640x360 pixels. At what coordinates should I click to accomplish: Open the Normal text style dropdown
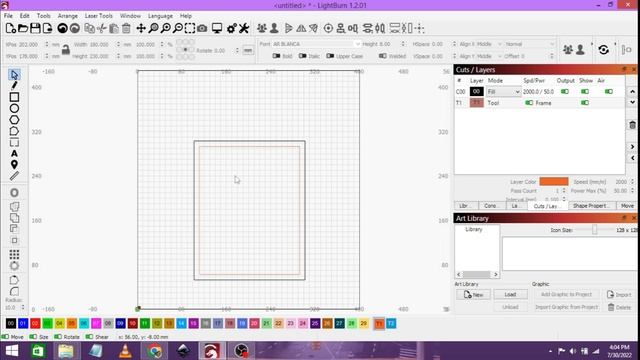click(x=529, y=44)
